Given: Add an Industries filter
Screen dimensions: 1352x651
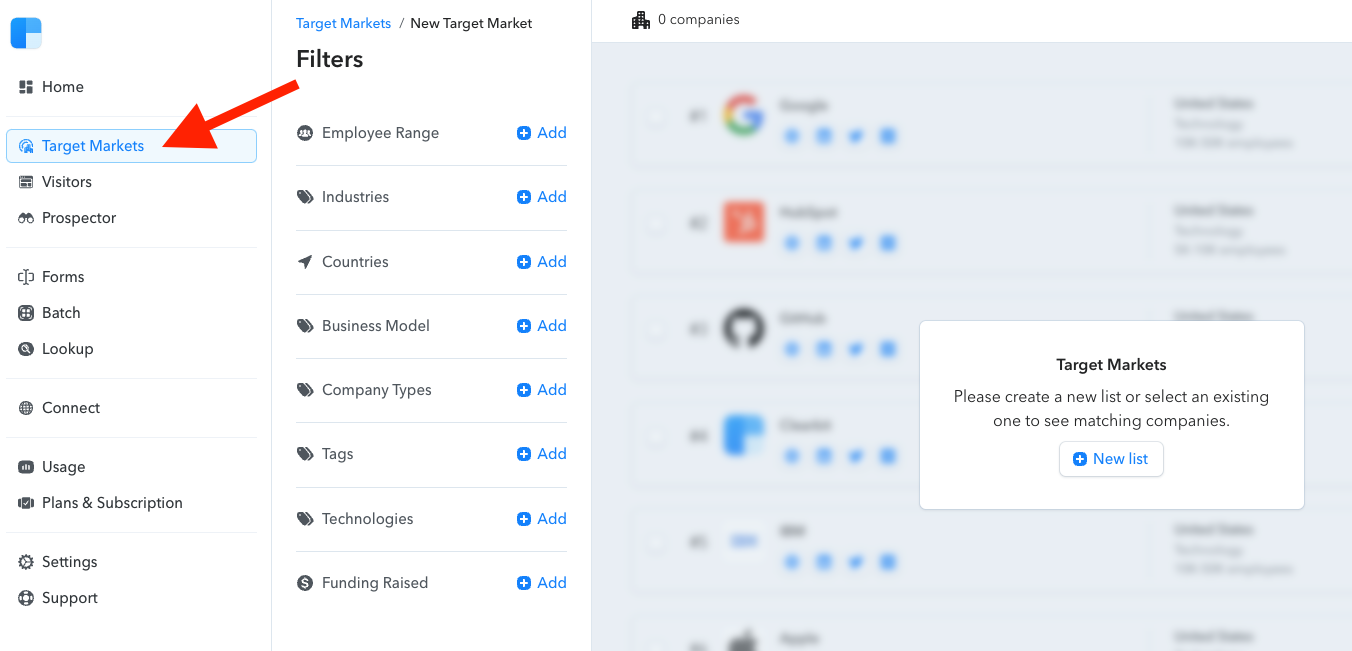Looking at the screenshot, I should [542, 197].
